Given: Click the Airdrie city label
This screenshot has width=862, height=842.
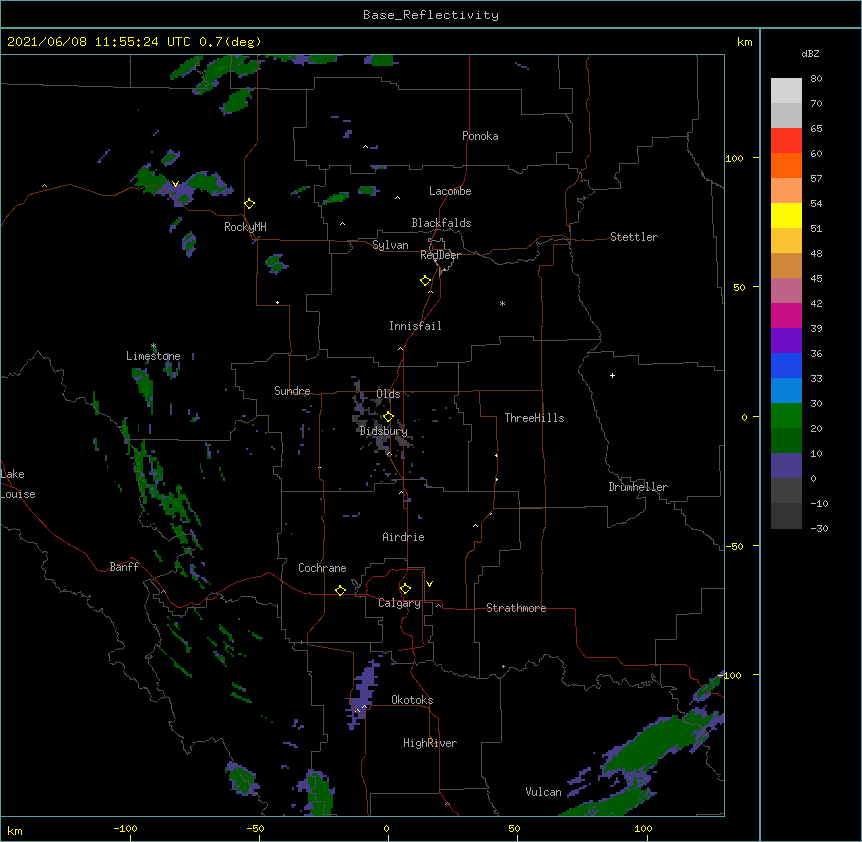Looking at the screenshot, I should tap(403, 537).
